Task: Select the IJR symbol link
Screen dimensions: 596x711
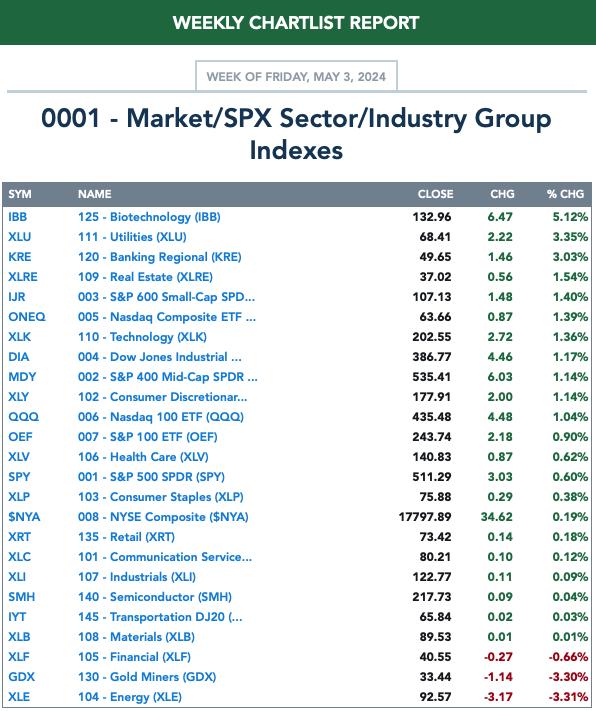Action: [17, 297]
